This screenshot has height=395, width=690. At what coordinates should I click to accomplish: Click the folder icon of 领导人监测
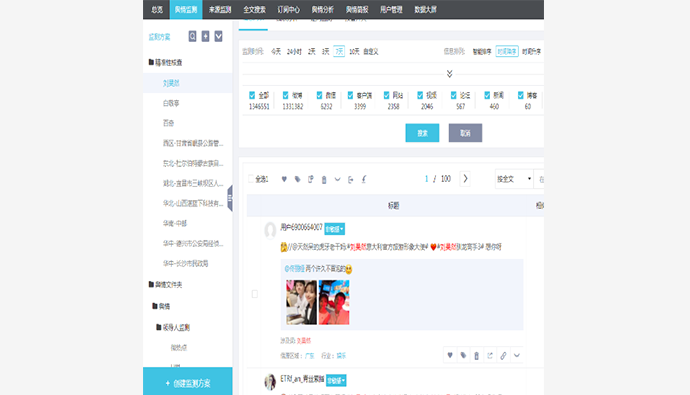[158, 327]
